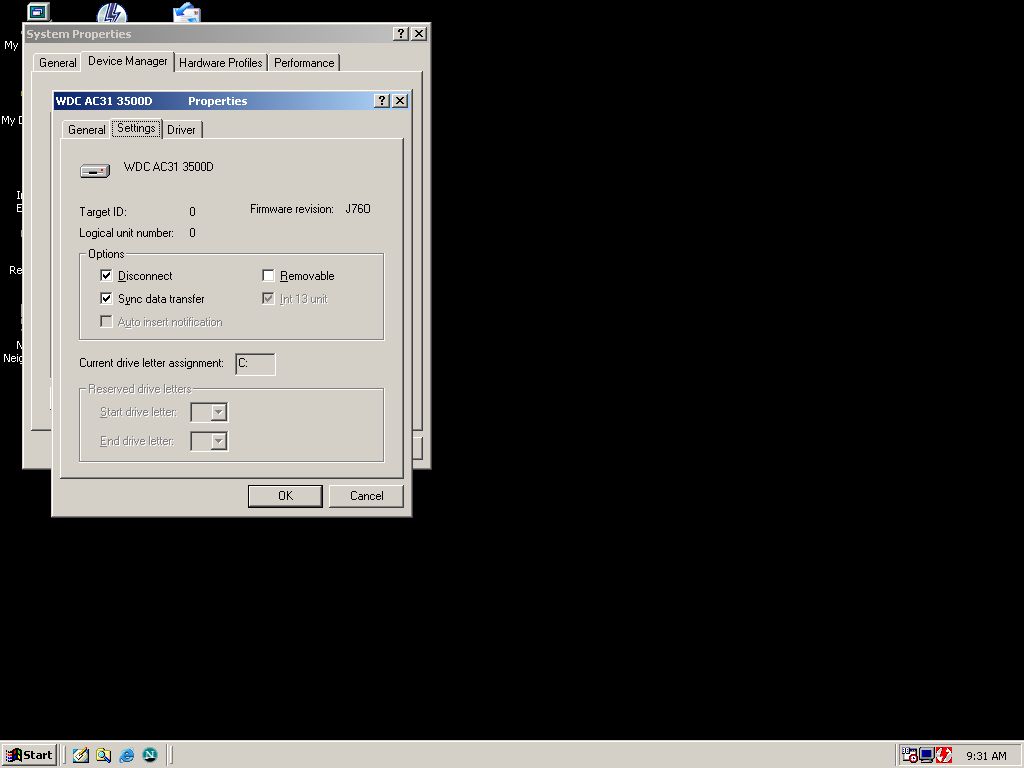Toggle the Sync data transfer checkbox

106,299
